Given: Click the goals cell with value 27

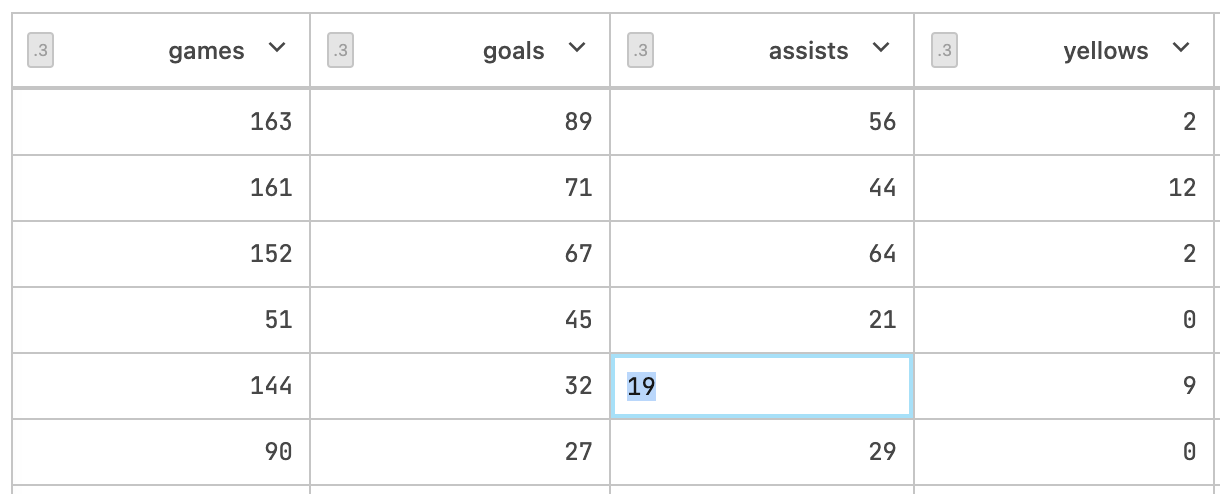Looking at the screenshot, I should (578, 452).
